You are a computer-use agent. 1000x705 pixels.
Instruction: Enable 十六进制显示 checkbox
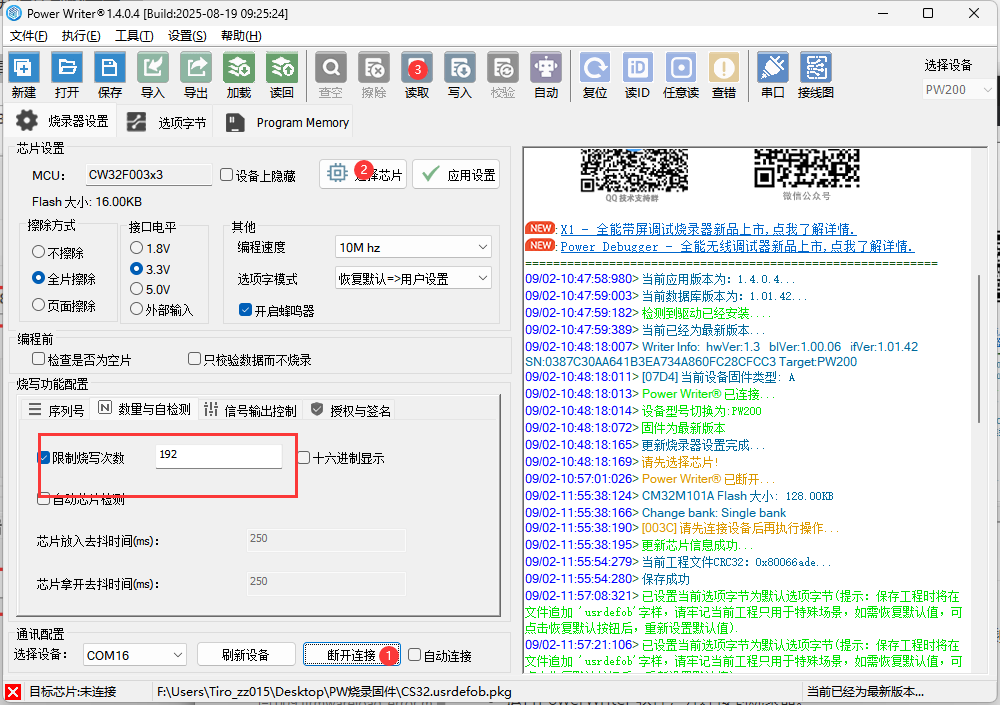(304, 457)
